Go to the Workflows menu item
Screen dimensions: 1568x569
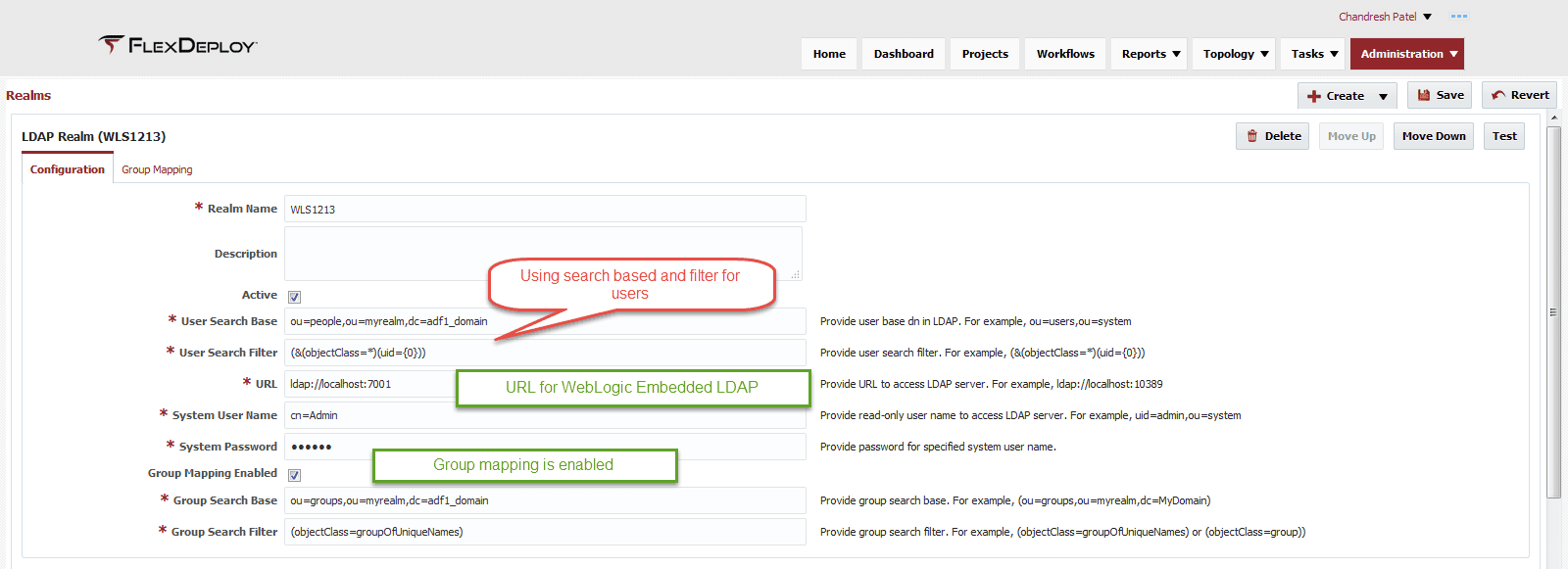click(1065, 54)
